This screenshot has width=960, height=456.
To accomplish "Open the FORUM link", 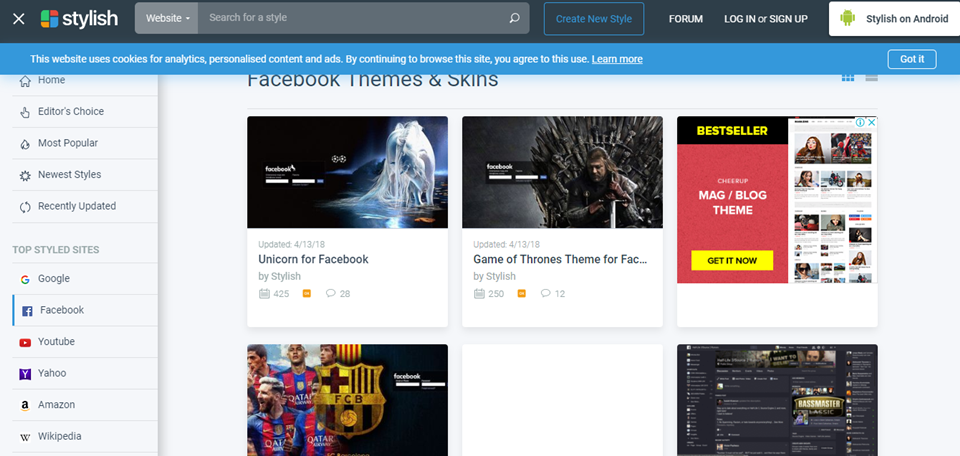I will tap(686, 19).
